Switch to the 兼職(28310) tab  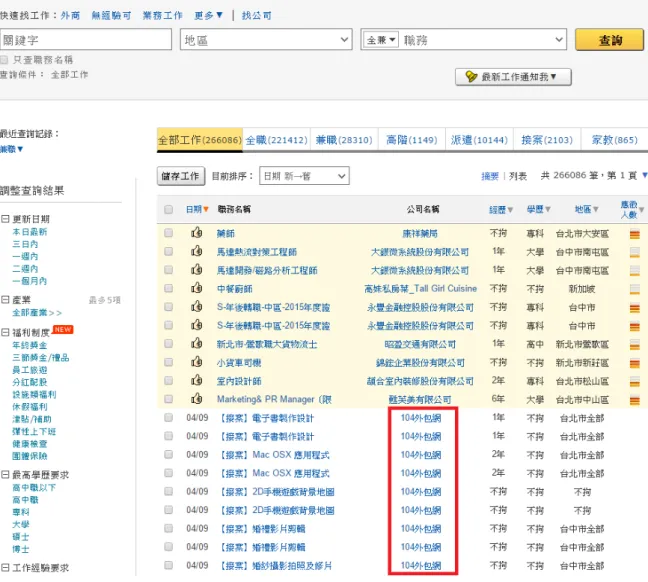(344, 140)
